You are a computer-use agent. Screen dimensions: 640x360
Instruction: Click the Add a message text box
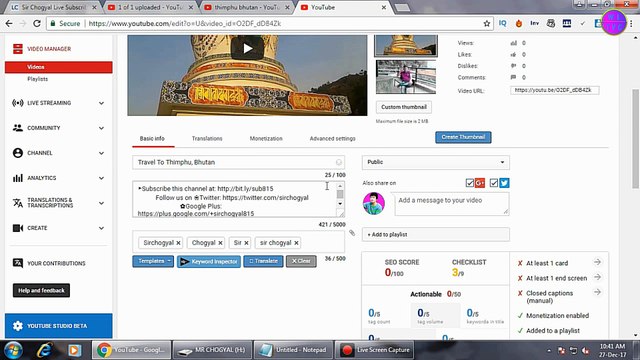(452, 203)
